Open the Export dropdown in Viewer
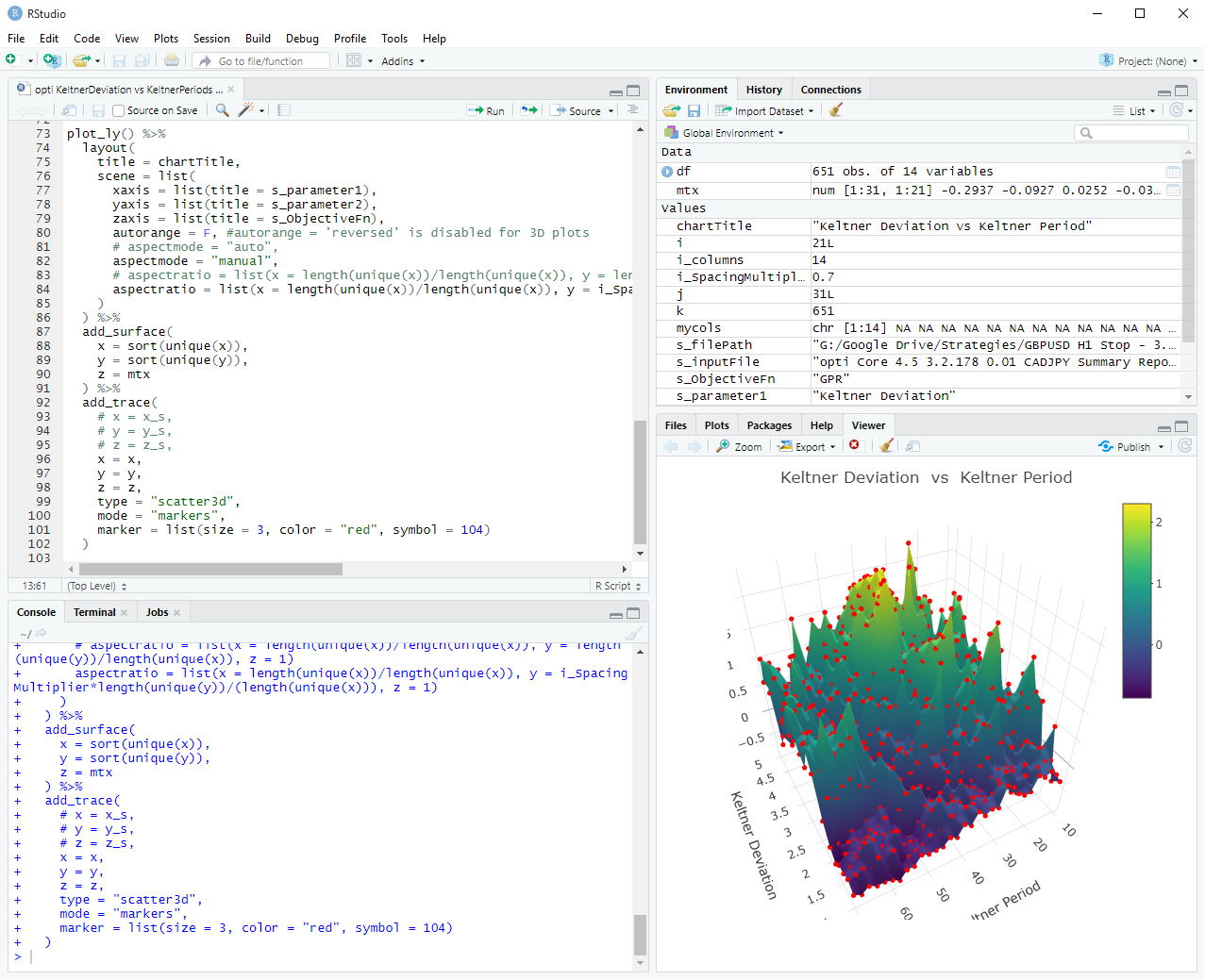Screen dimensions: 1205x980 tap(807, 446)
